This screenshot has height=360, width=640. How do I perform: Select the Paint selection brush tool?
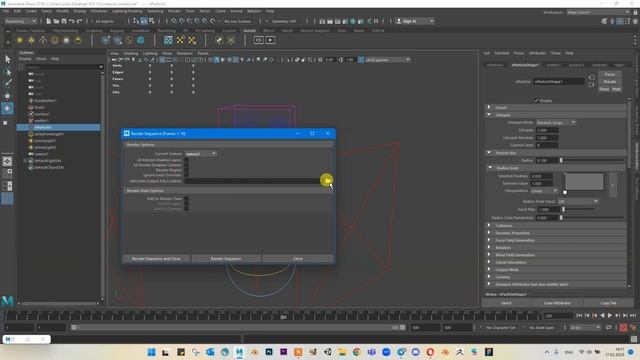click(x=8, y=84)
